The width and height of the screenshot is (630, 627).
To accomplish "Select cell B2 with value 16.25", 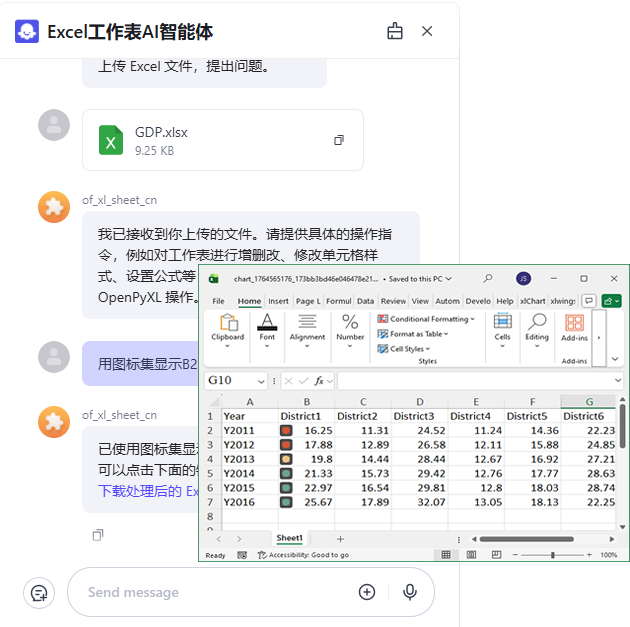I will click(x=306, y=431).
